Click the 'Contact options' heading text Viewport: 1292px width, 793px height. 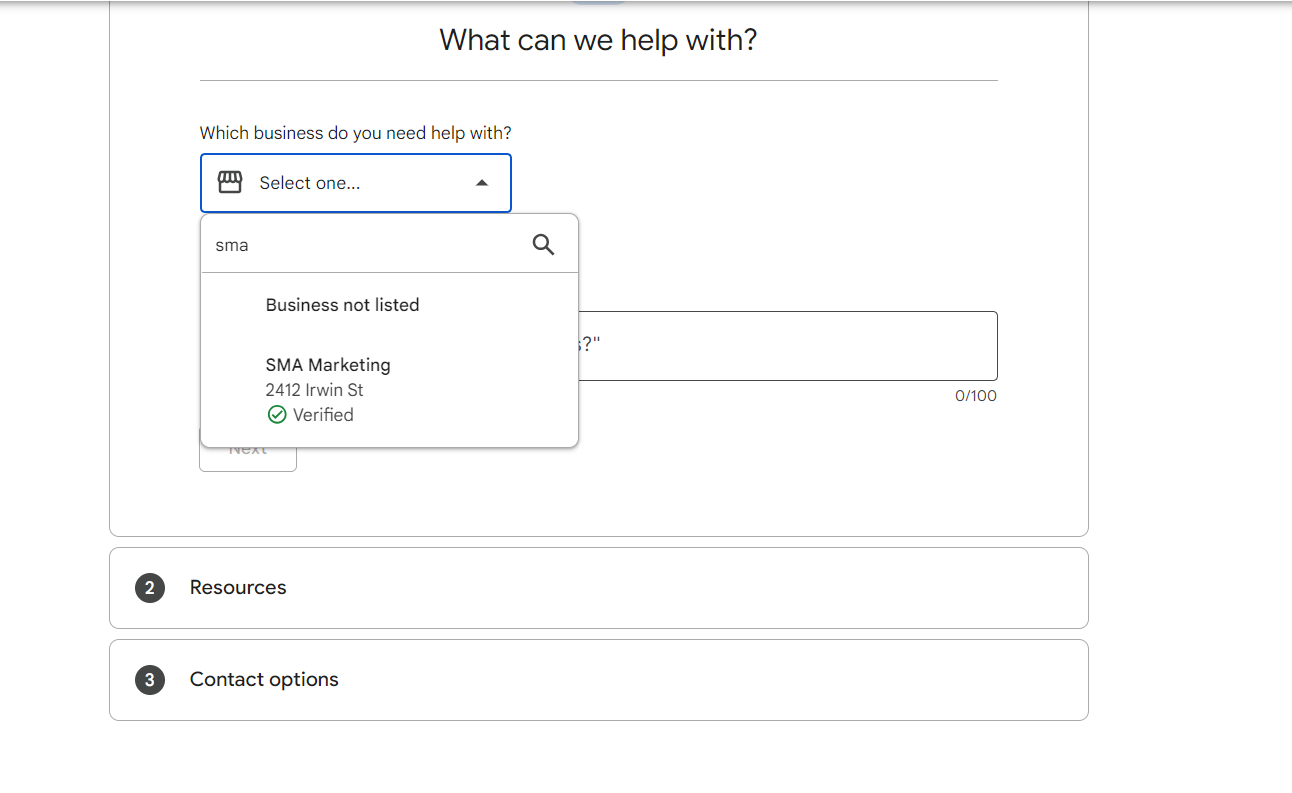264,680
